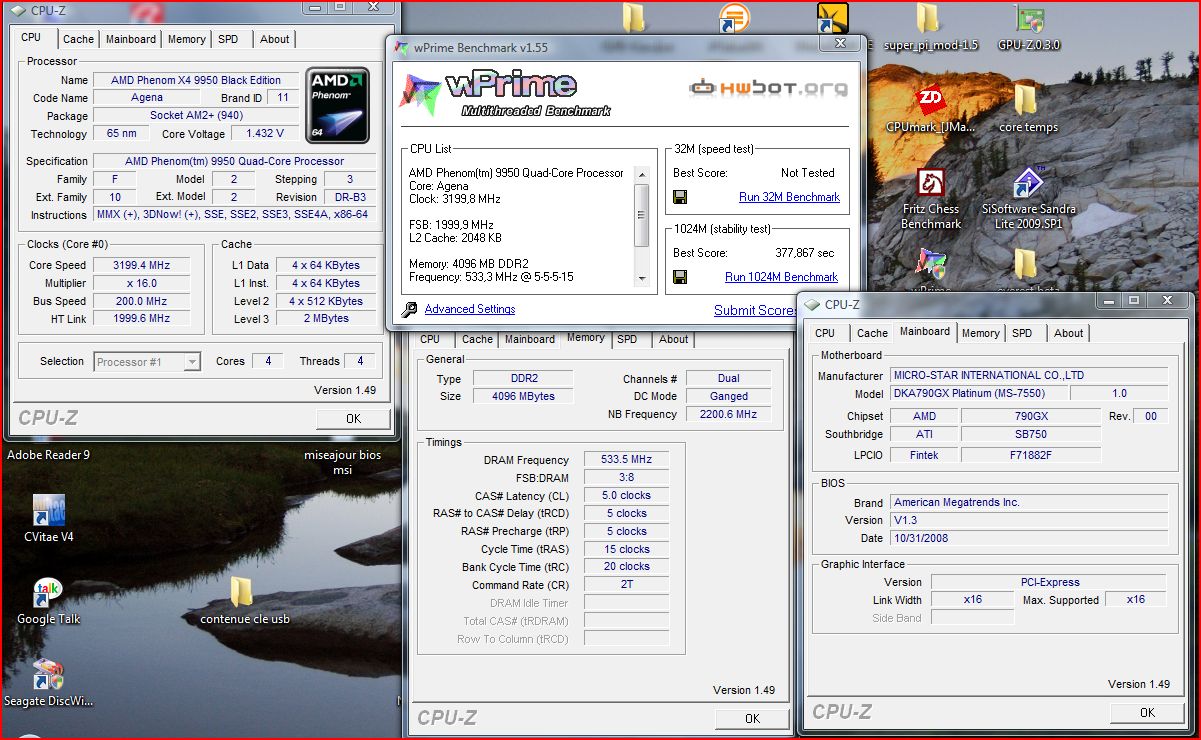The width and height of the screenshot is (1201, 740).
Task: Open Mainboard tab in CPU-Z Processor window
Action: [x=131, y=39]
